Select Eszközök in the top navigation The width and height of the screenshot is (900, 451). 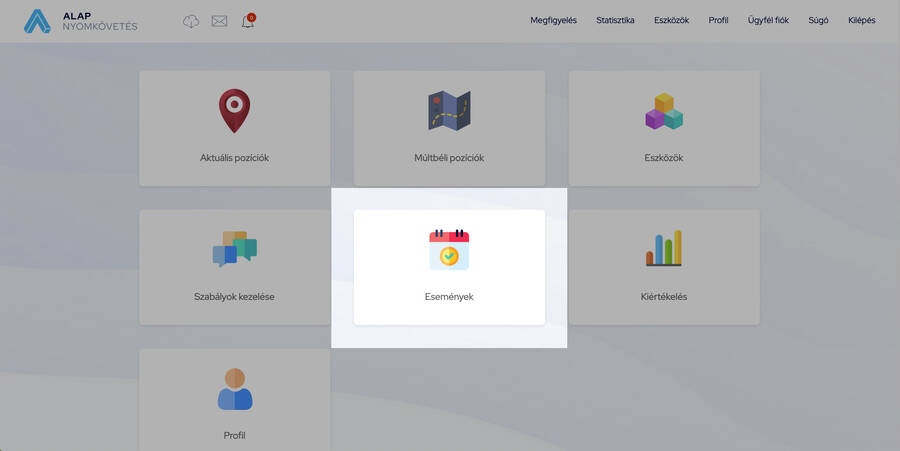click(671, 20)
